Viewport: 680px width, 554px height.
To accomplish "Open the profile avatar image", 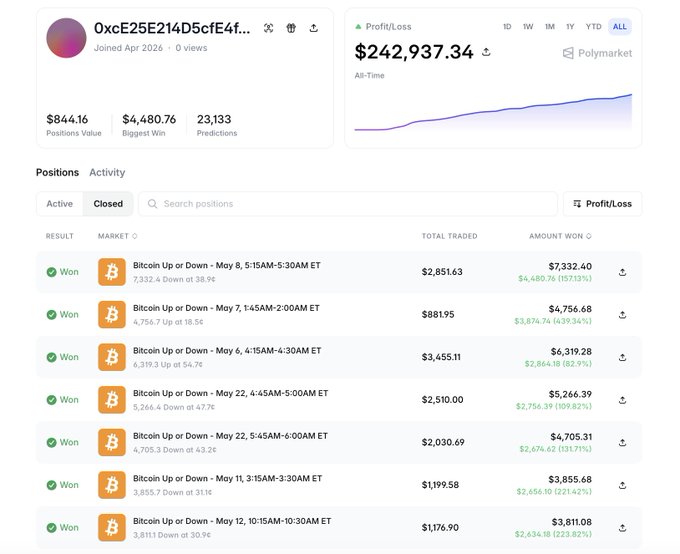I will [x=66, y=38].
